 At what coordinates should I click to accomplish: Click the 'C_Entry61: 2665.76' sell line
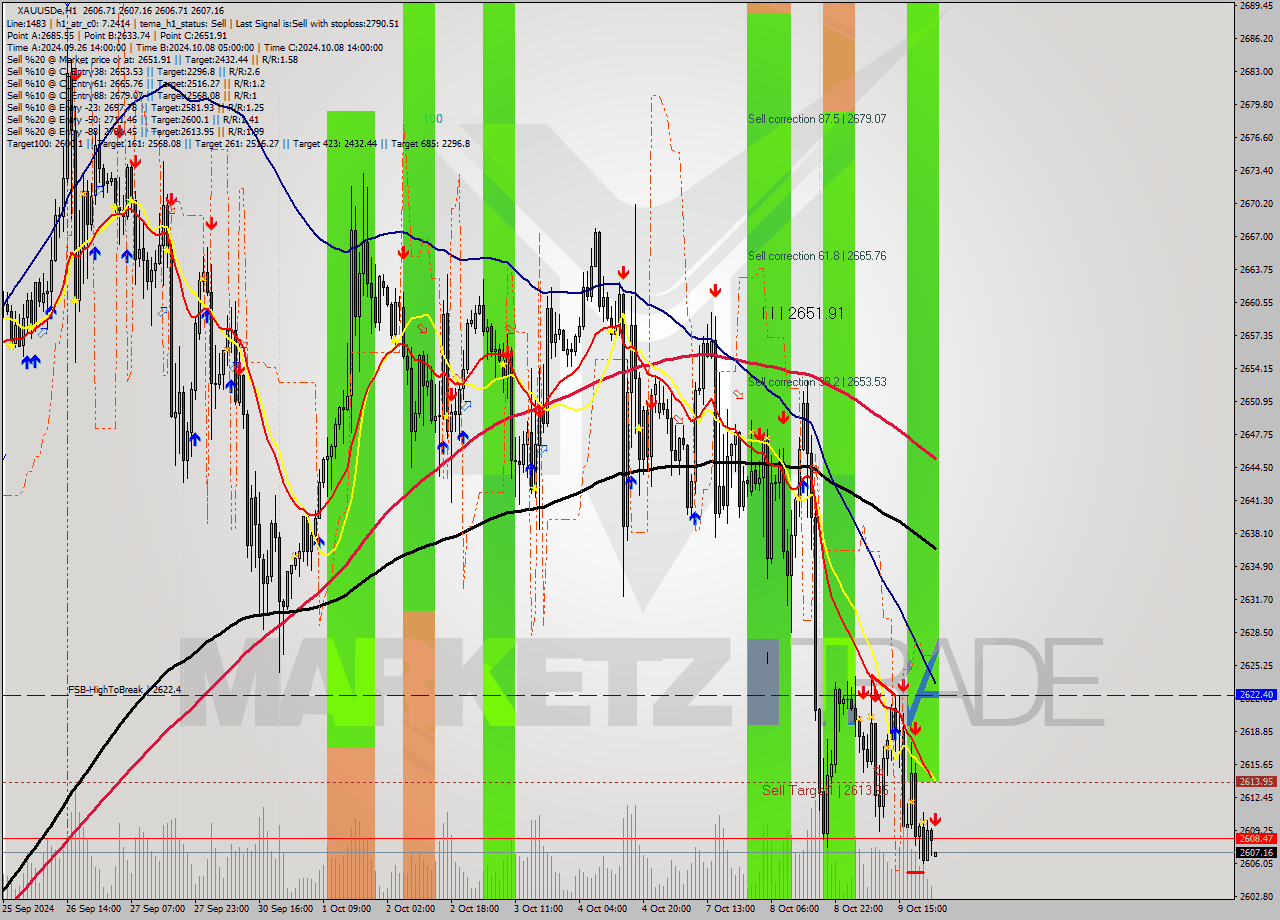point(136,83)
